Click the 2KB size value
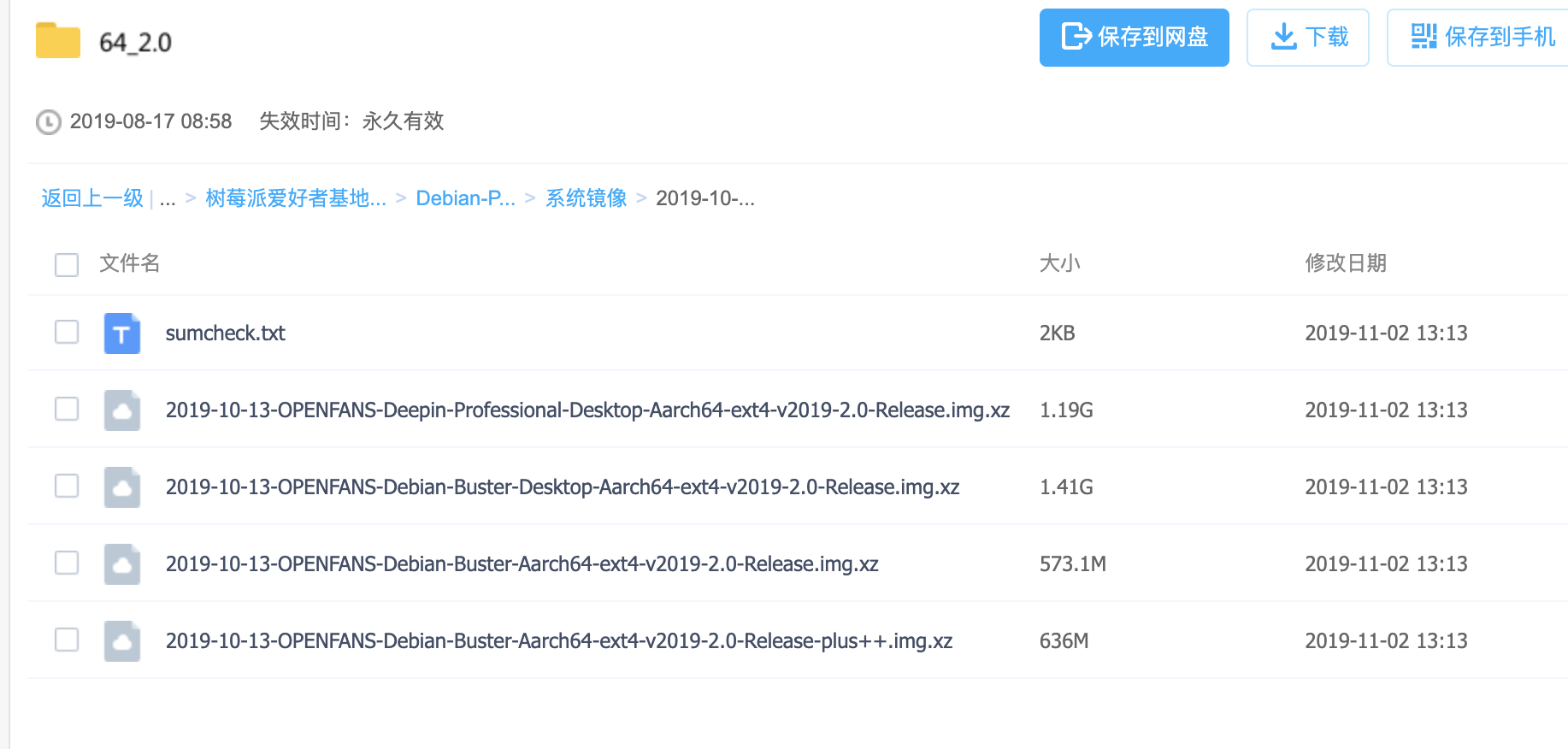 pos(1058,333)
